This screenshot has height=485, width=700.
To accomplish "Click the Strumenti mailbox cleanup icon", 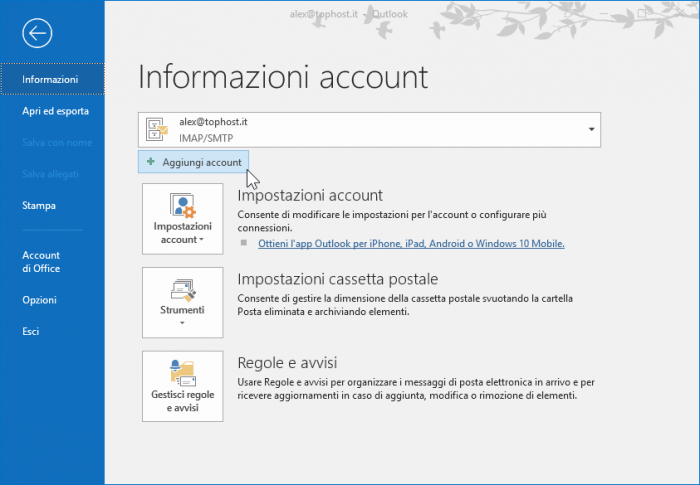I will (183, 290).
